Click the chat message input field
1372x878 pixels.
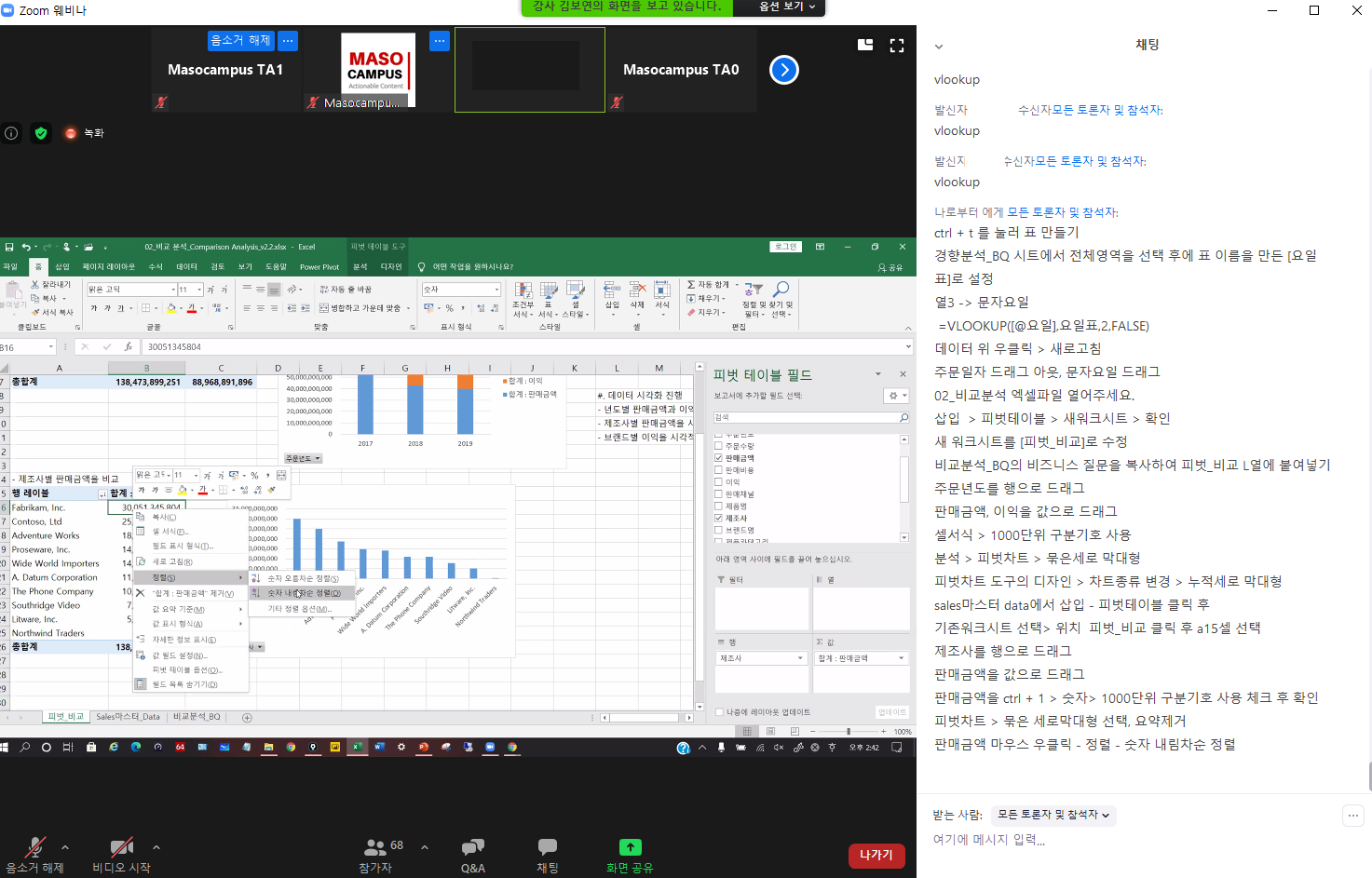pos(1118,840)
